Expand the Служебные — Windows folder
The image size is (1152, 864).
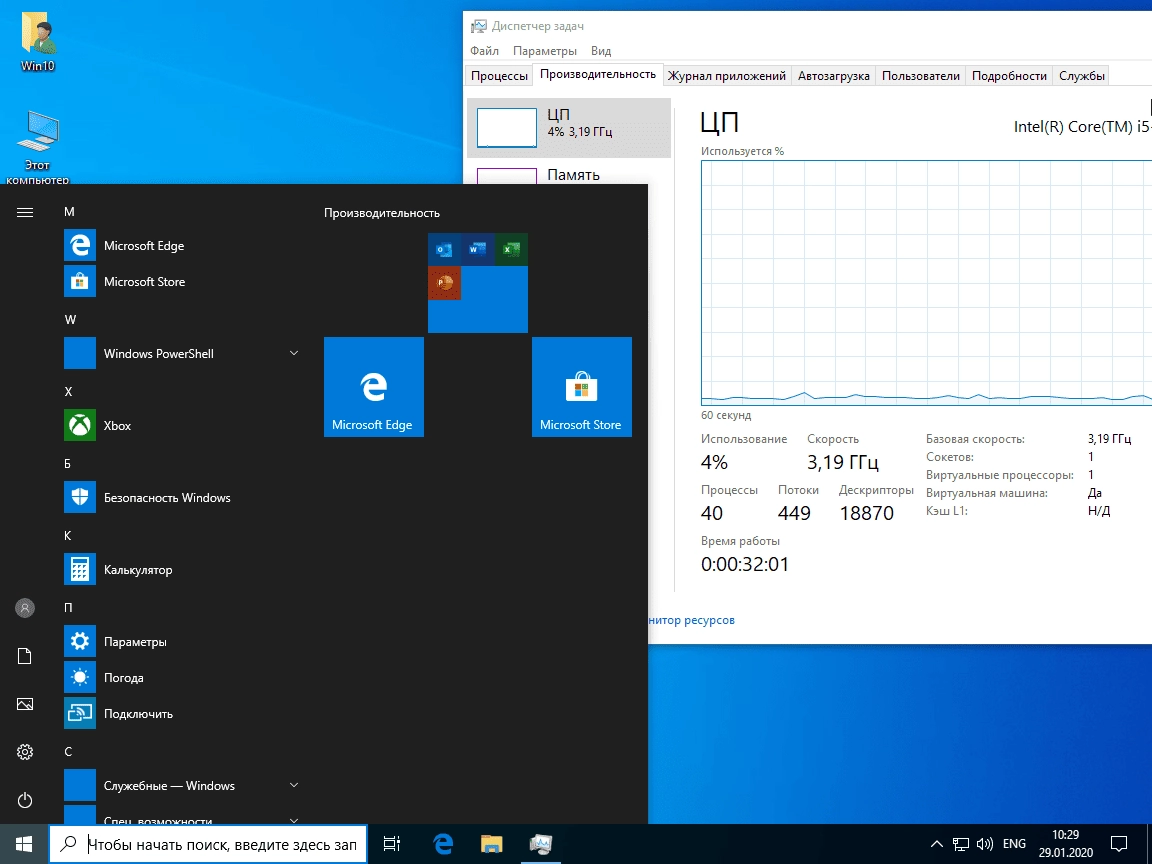tap(294, 785)
